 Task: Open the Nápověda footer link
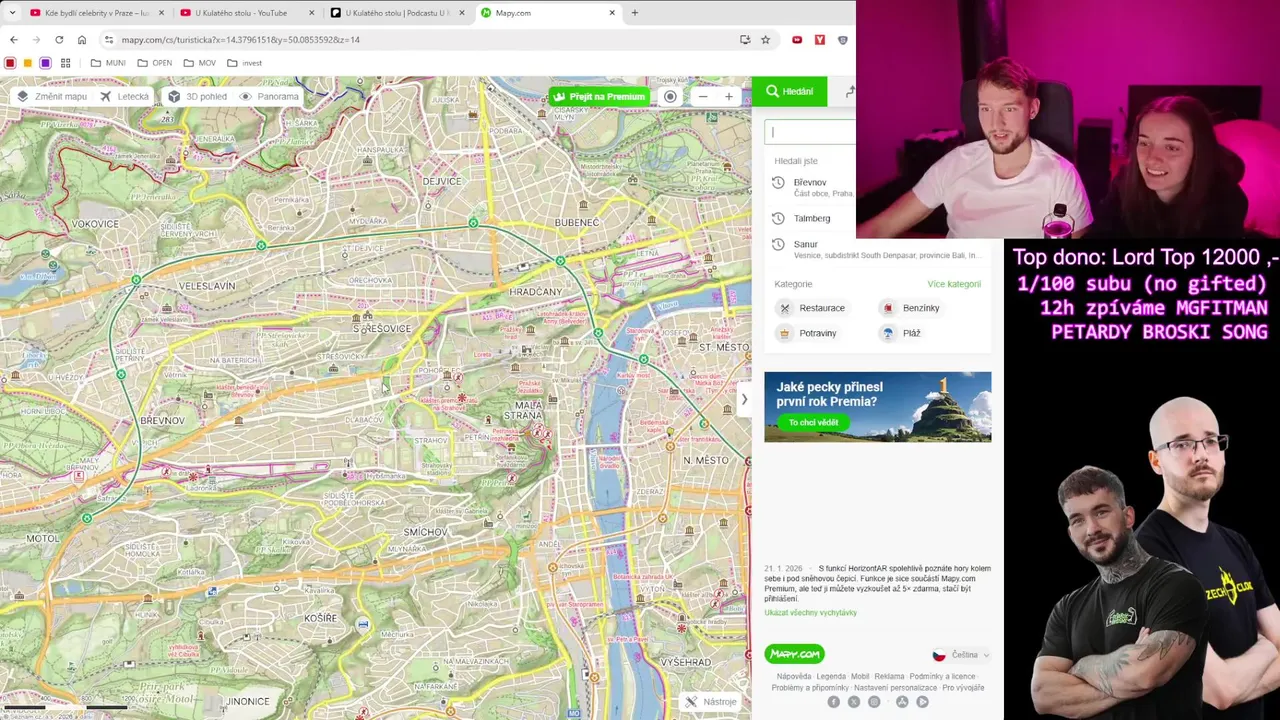tap(794, 676)
